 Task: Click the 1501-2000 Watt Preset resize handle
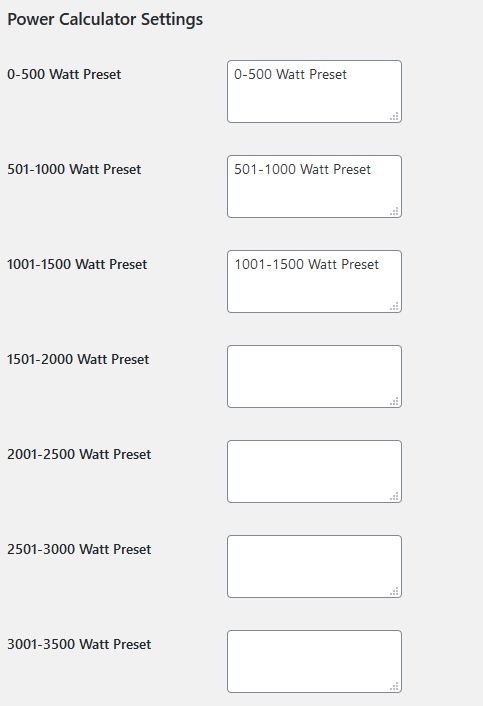coord(394,401)
